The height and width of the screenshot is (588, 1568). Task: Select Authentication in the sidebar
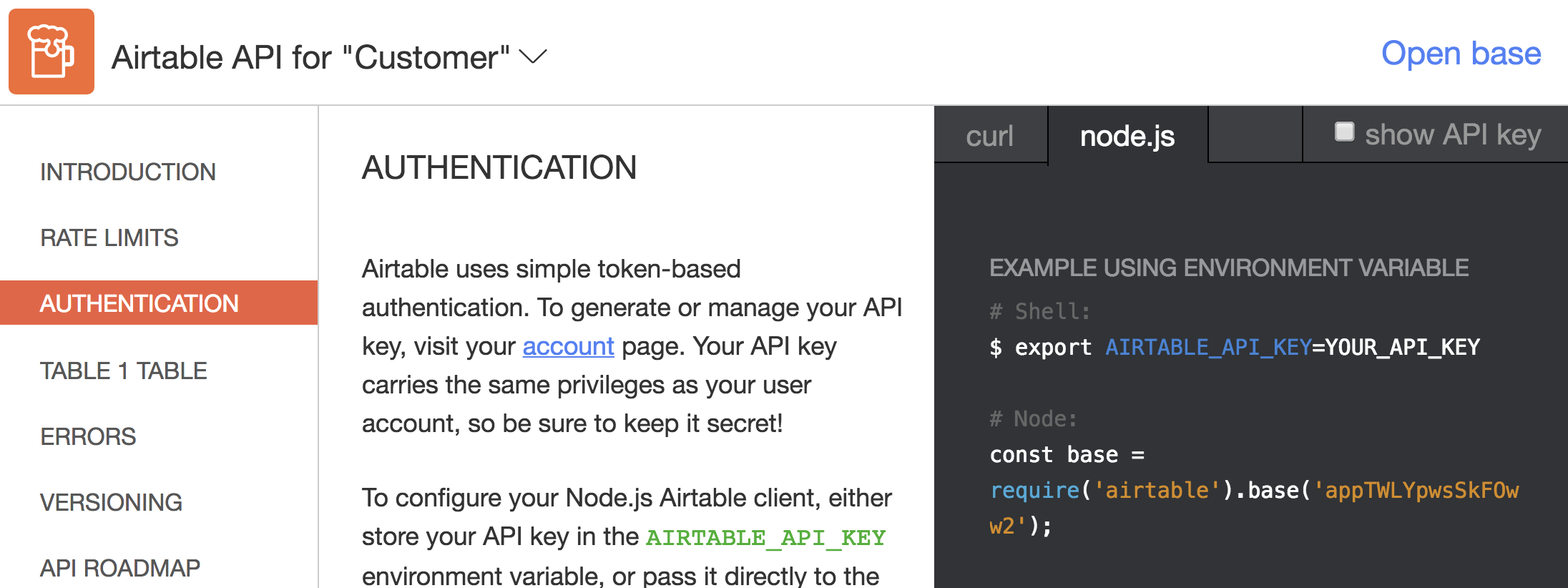pyautogui.click(x=159, y=303)
